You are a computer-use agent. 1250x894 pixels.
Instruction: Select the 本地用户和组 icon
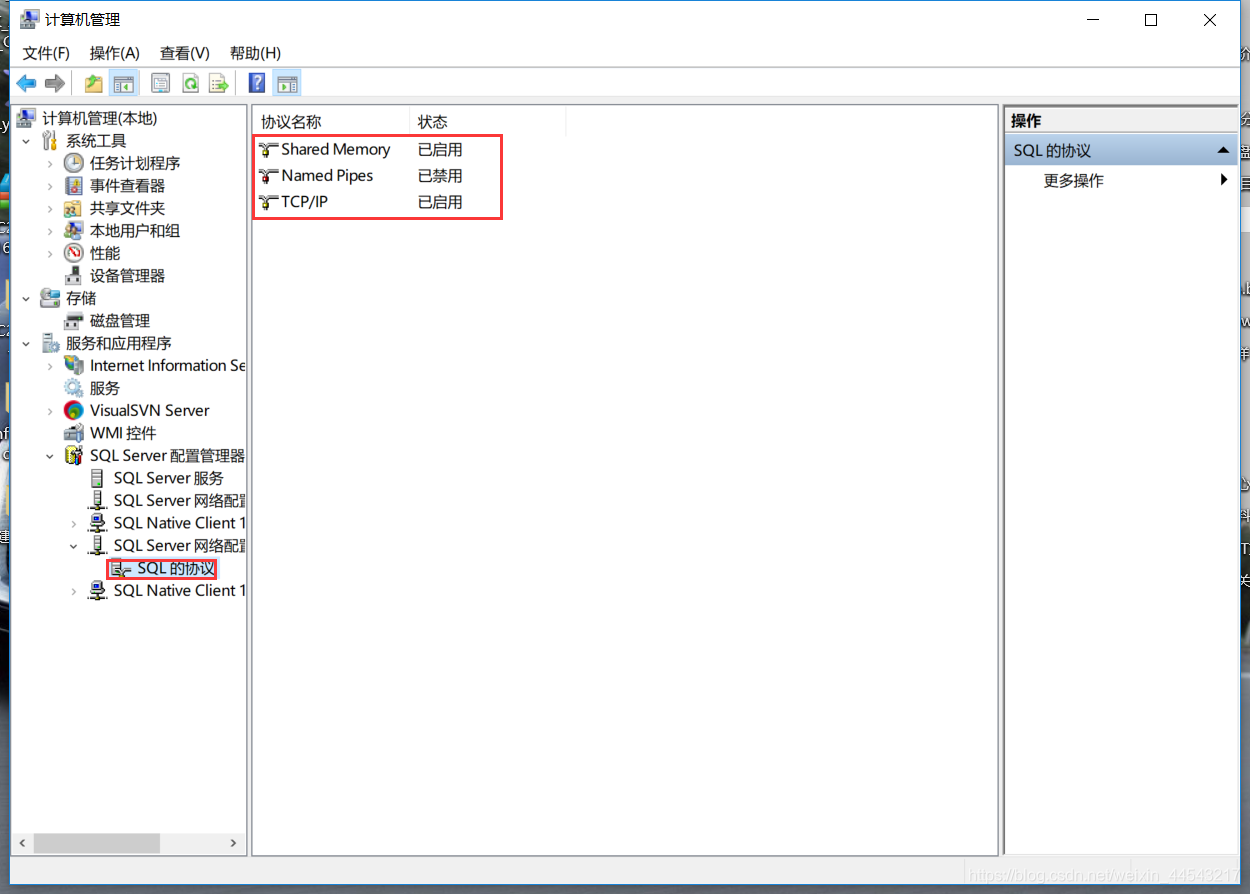[74, 231]
